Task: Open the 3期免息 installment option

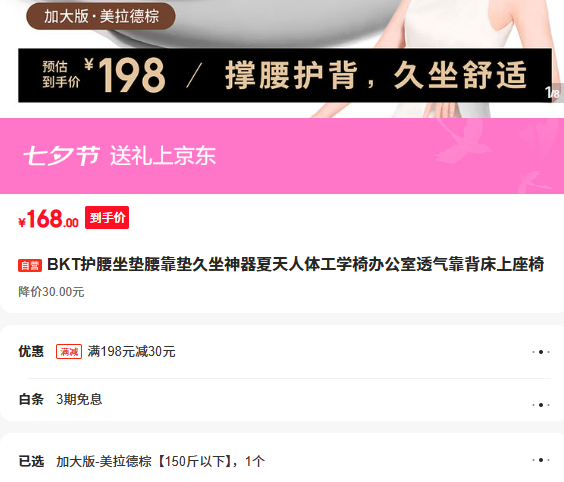Action: [x=79, y=399]
